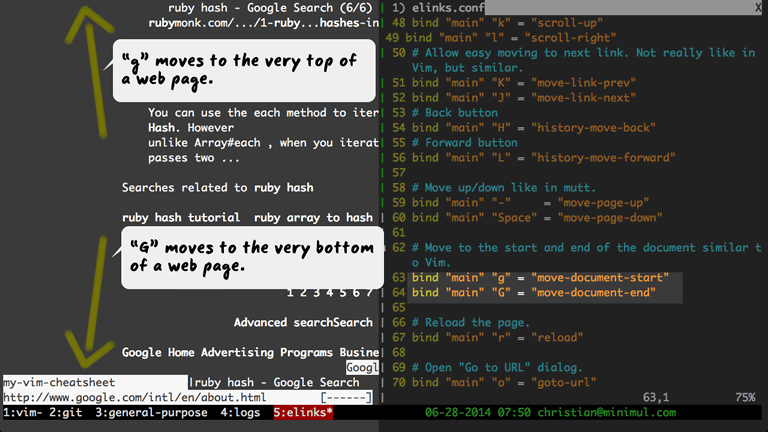Go to results page 4

[330, 293]
